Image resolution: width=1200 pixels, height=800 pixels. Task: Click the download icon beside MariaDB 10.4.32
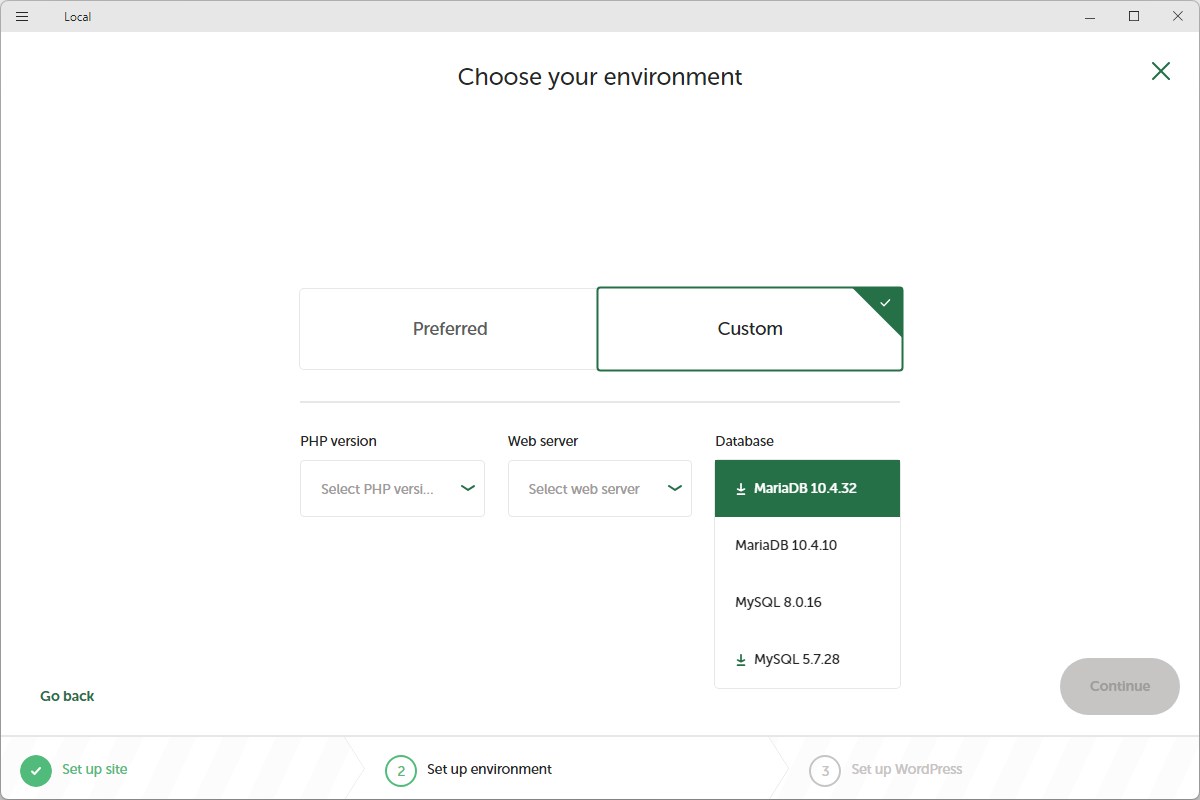pos(741,489)
